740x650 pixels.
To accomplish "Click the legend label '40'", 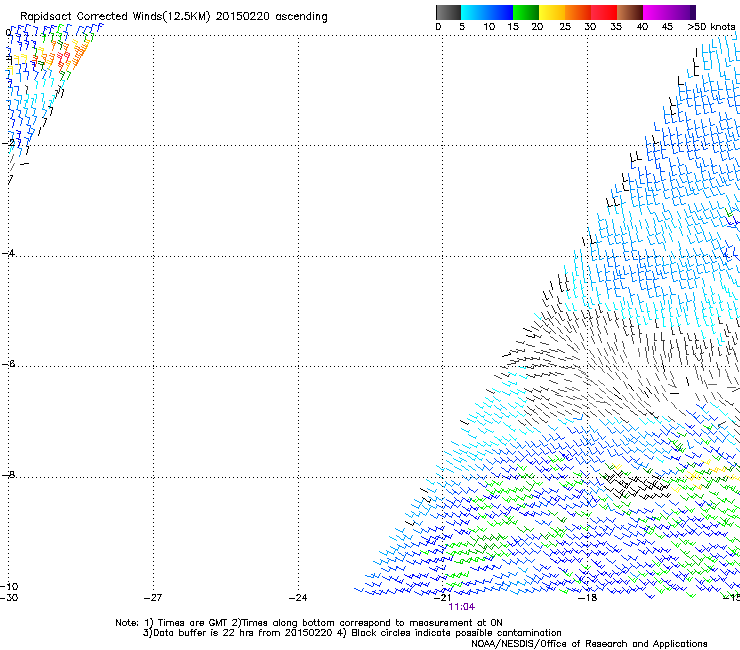I will pyautogui.click(x=642, y=27).
